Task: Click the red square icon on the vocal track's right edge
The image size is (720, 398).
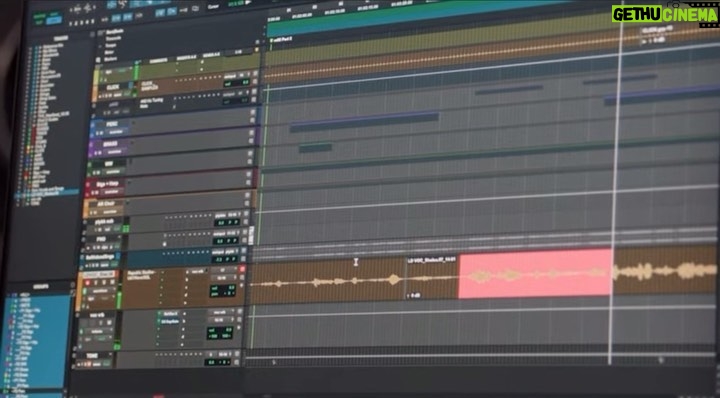Action: click(x=242, y=270)
